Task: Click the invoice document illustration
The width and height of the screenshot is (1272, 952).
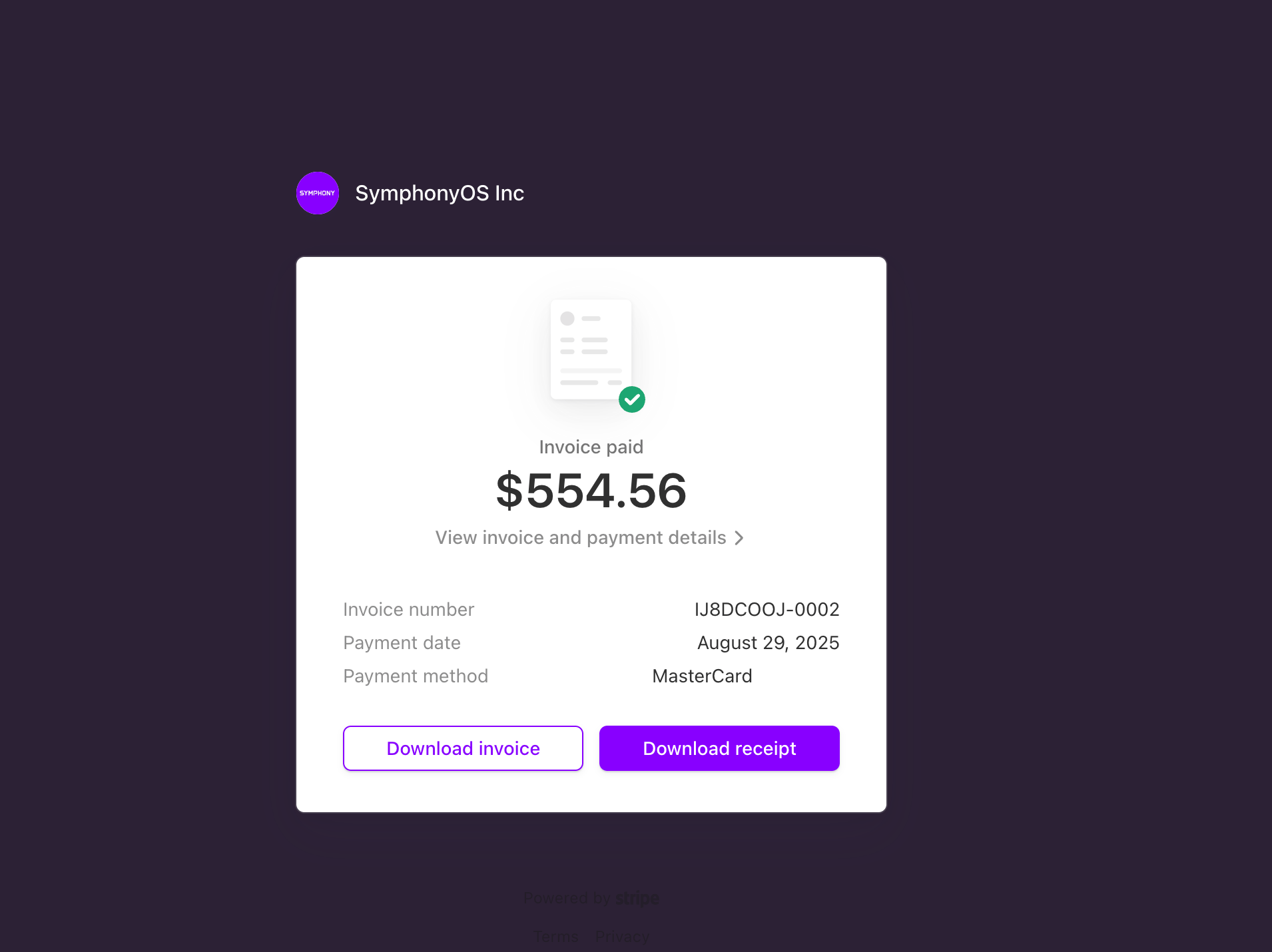Action: point(591,350)
